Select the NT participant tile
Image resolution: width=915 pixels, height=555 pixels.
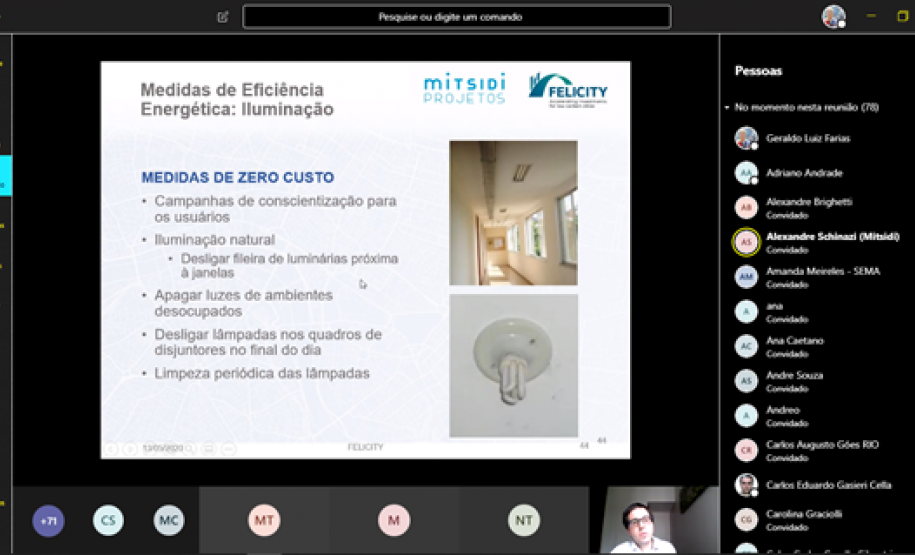click(x=523, y=520)
